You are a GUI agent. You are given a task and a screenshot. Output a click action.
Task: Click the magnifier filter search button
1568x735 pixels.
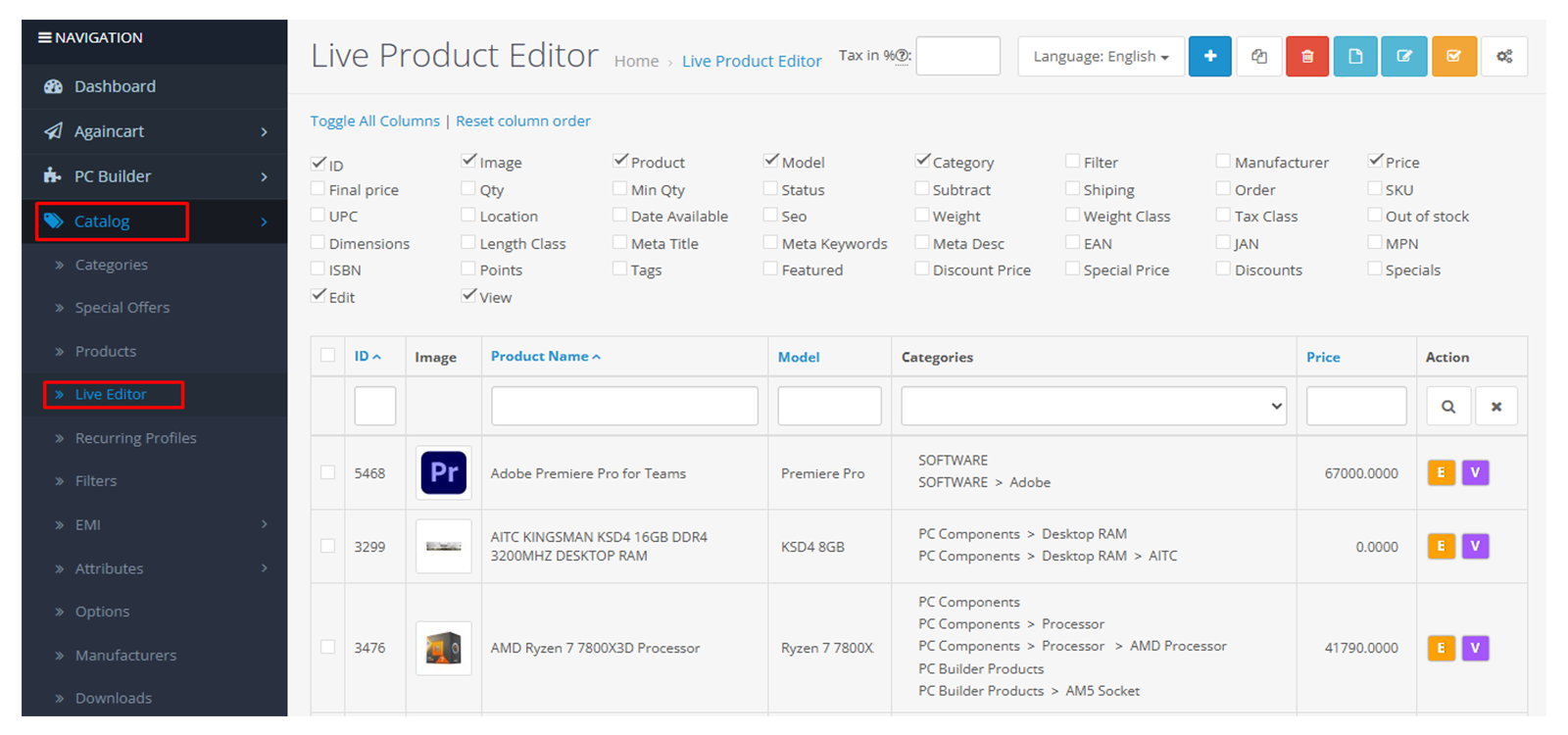tap(1448, 407)
